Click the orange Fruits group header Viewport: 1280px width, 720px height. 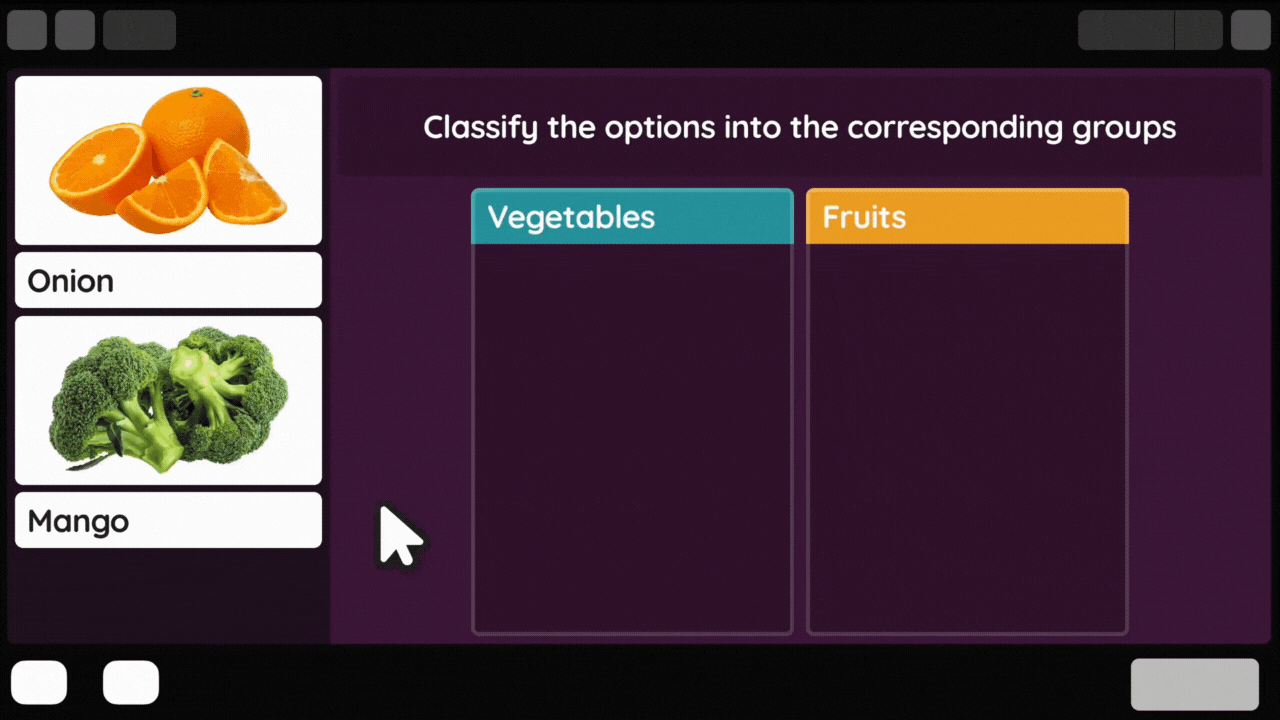click(x=967, y=216)
